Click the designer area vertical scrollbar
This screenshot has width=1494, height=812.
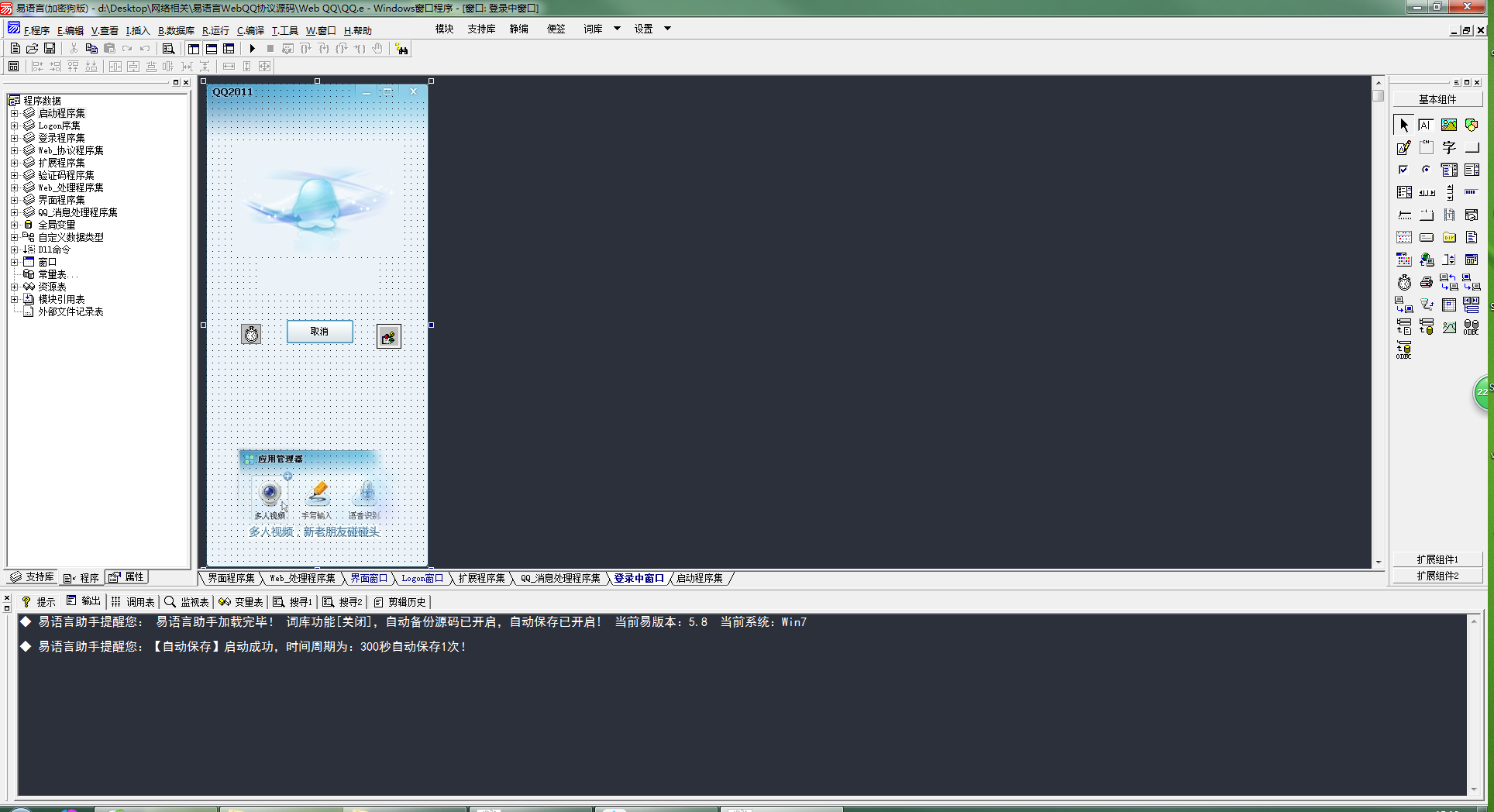coord(1379,322)
